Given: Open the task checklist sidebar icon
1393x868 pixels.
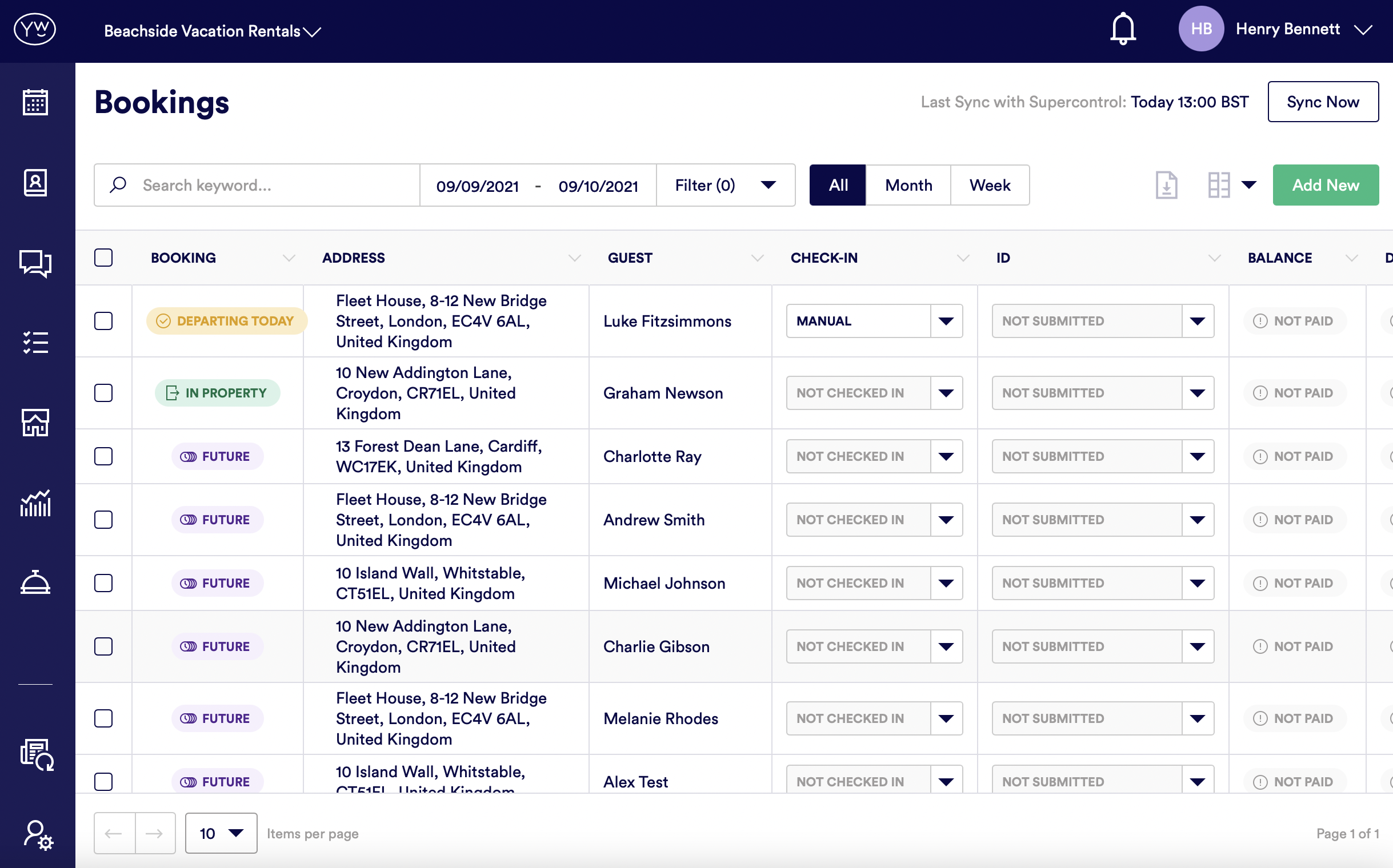Looking at the screenshot, I should point(35,343).
